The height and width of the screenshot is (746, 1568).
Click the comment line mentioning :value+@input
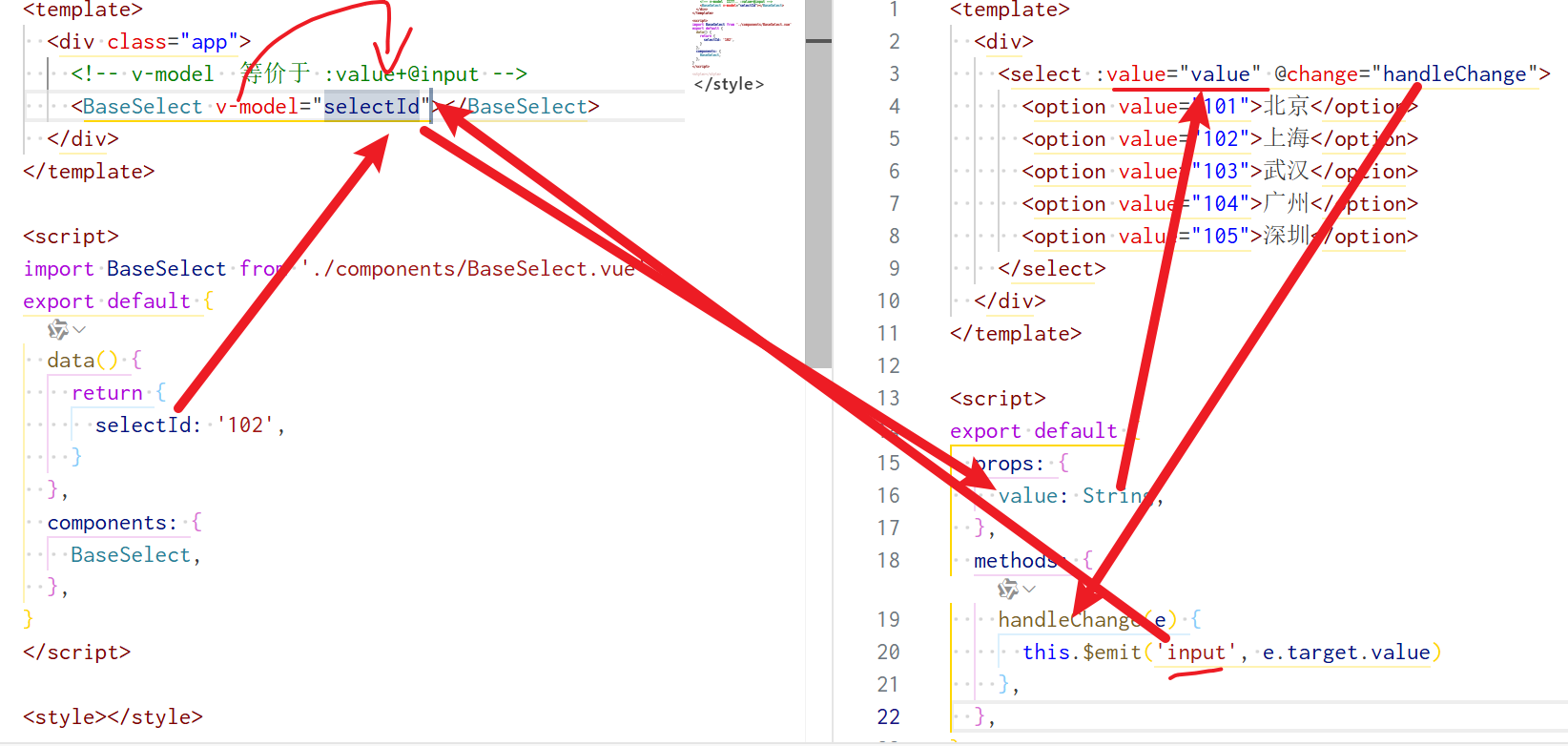click(299, 73)
